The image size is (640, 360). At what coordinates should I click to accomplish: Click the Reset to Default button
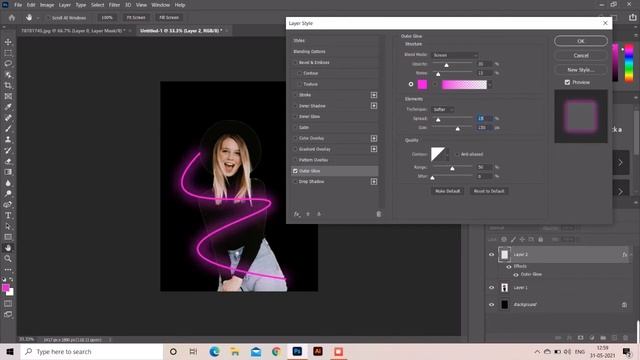coord(489,191)
